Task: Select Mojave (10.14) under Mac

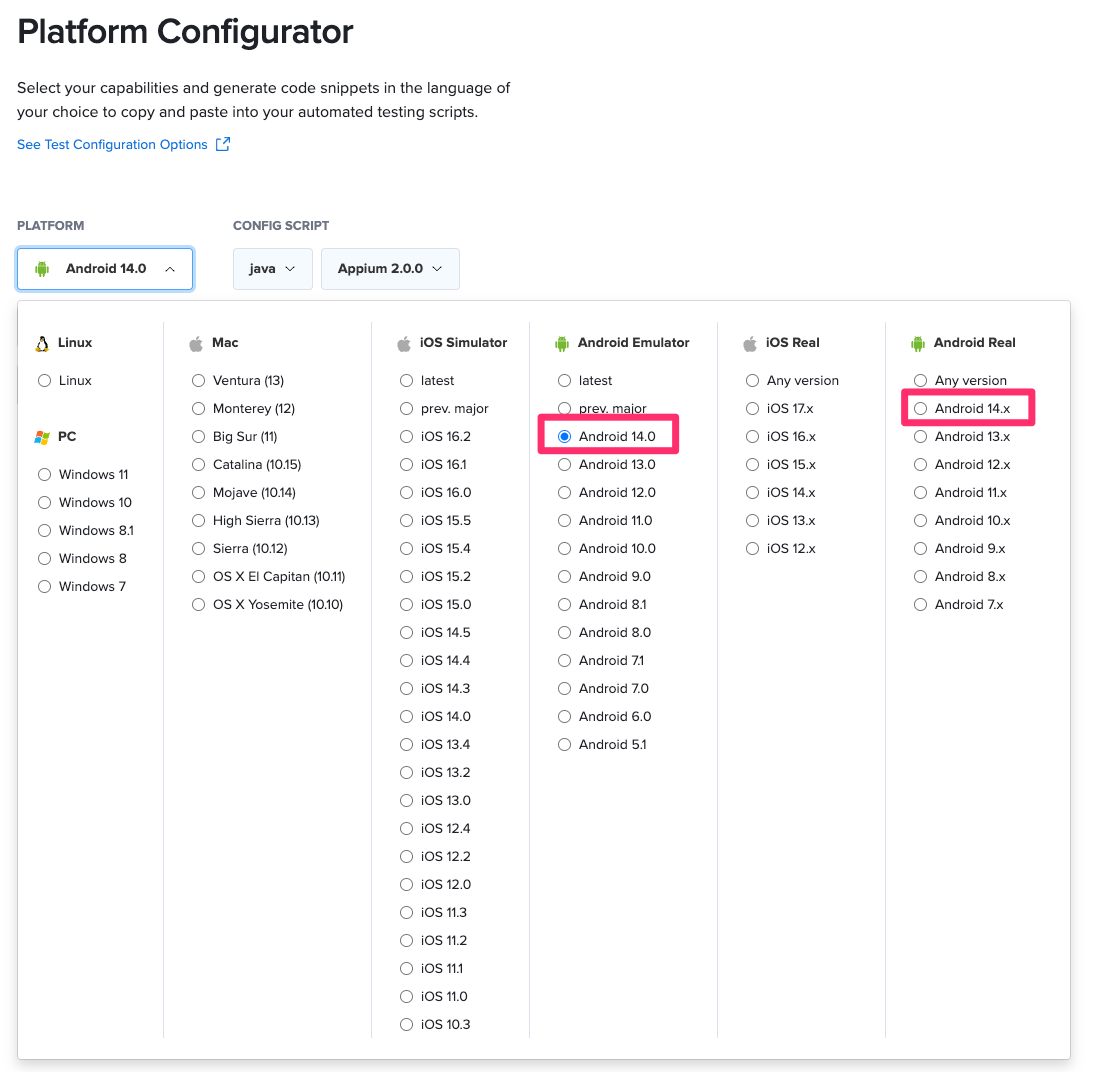Action: (199, 492)
